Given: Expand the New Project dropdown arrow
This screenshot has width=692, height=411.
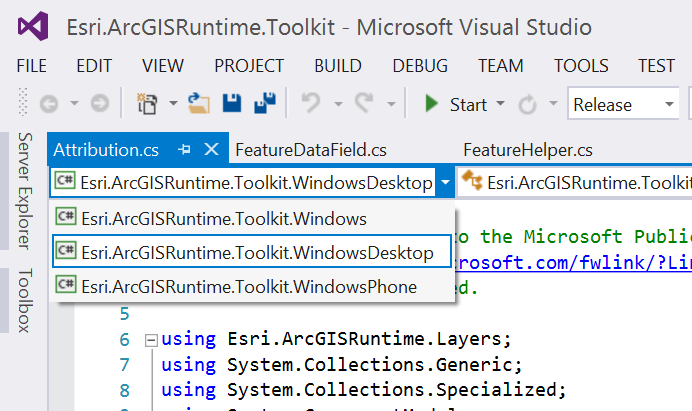Looking at the screenshot, I should click(173, 104).
